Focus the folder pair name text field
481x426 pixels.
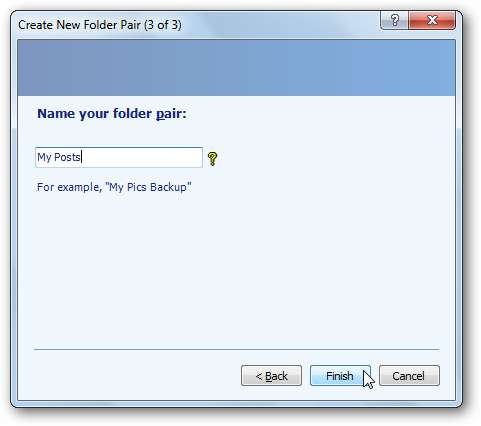tap(119, 157)
